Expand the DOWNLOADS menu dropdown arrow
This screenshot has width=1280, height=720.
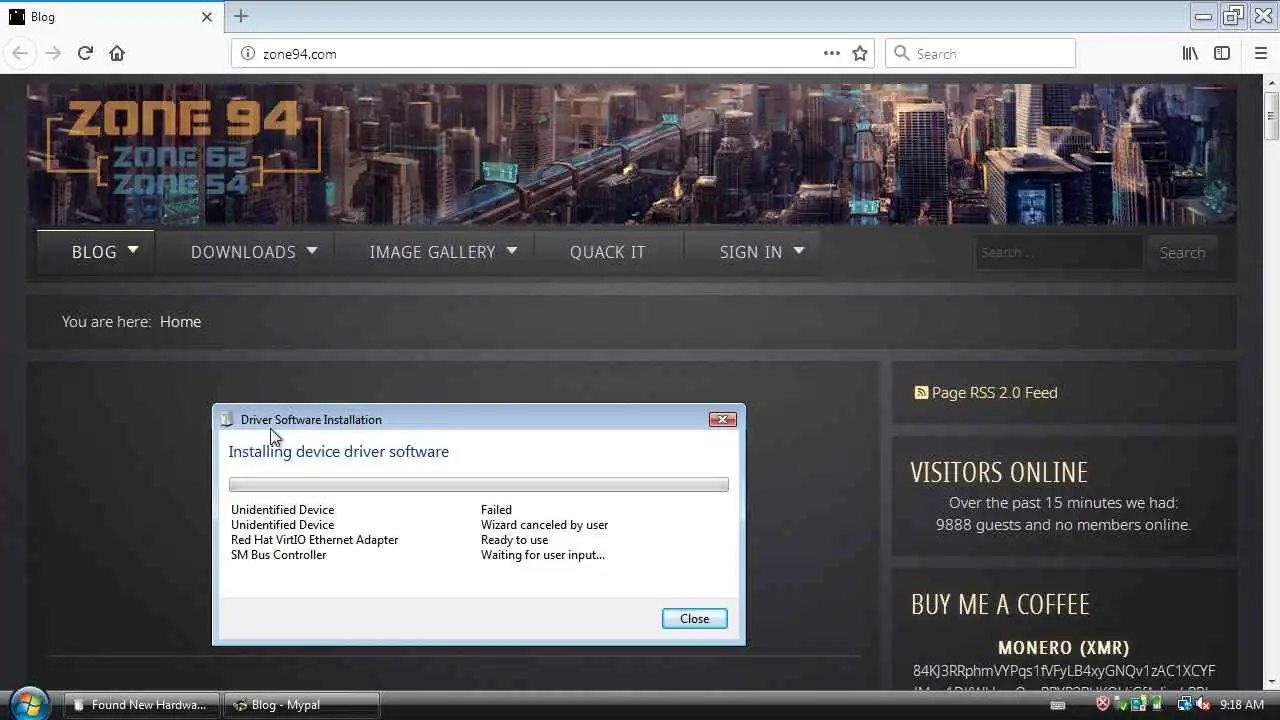click(312, 250)
